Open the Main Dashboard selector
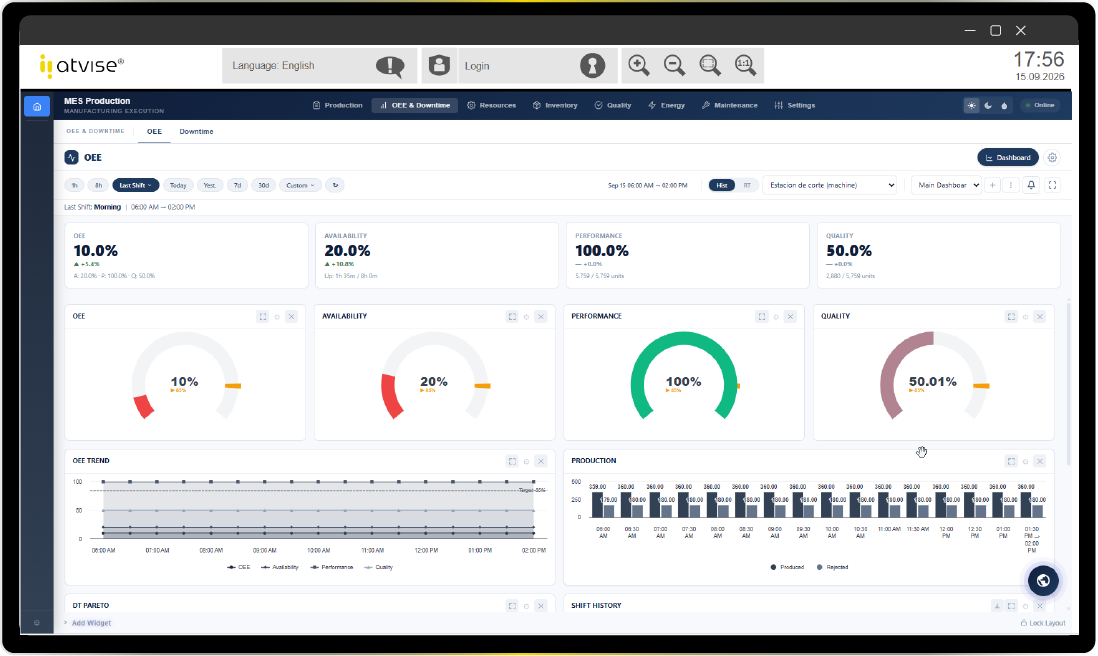This screenshot has width=1098, height=656. pos(947,186)
